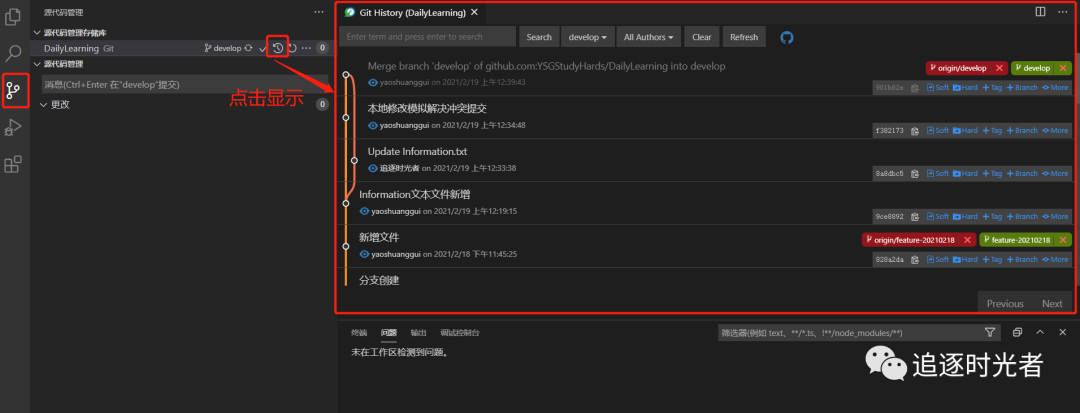Open GitHub icon in Git History toolbar
The image size is (1080, 413).
point(787,37)
